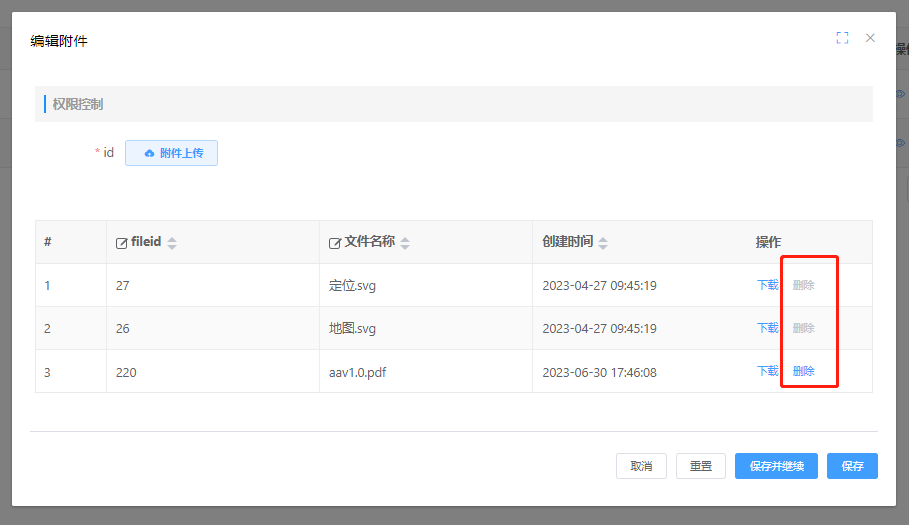Download the aav1.0.pdf attachment
Image resolution: width=909 pixels, height=525 pixels.
pos(767,371)
